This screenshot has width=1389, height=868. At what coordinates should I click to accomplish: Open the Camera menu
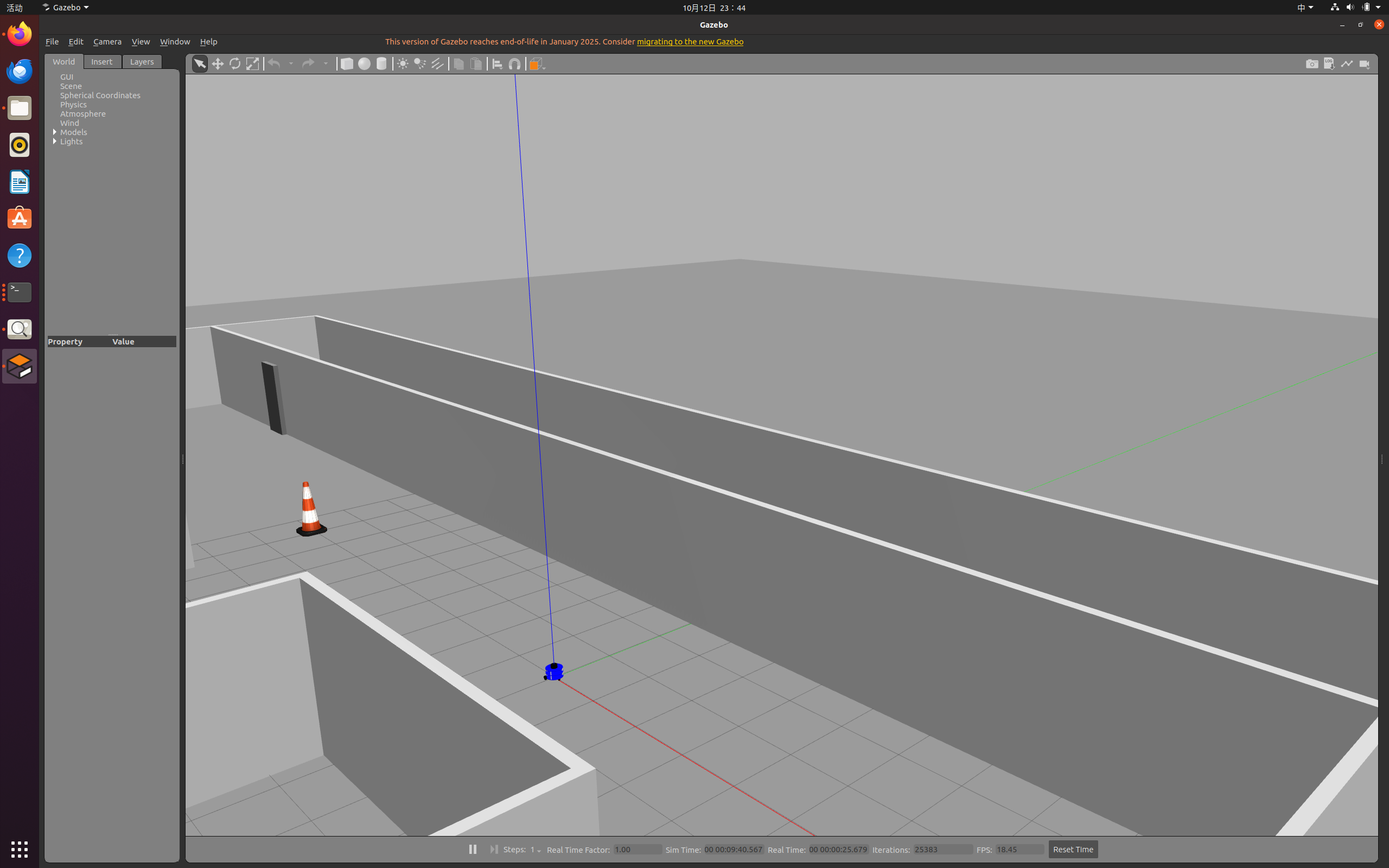coord(107,41)
